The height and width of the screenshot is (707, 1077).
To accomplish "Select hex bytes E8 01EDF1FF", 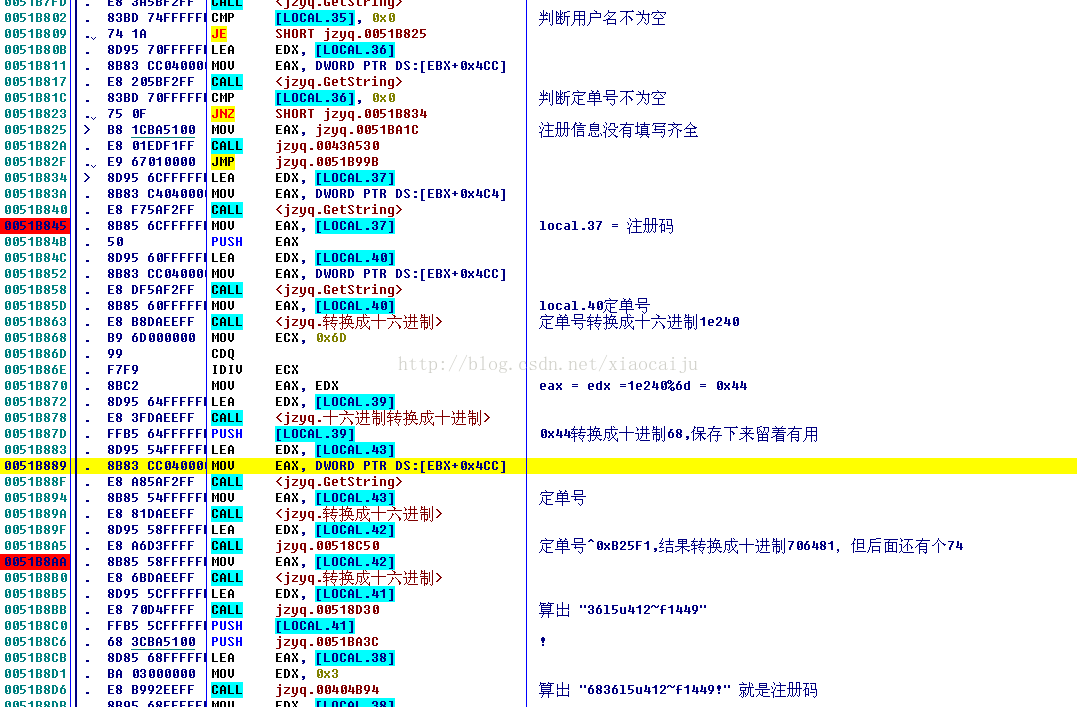I will tap(151, 146).
